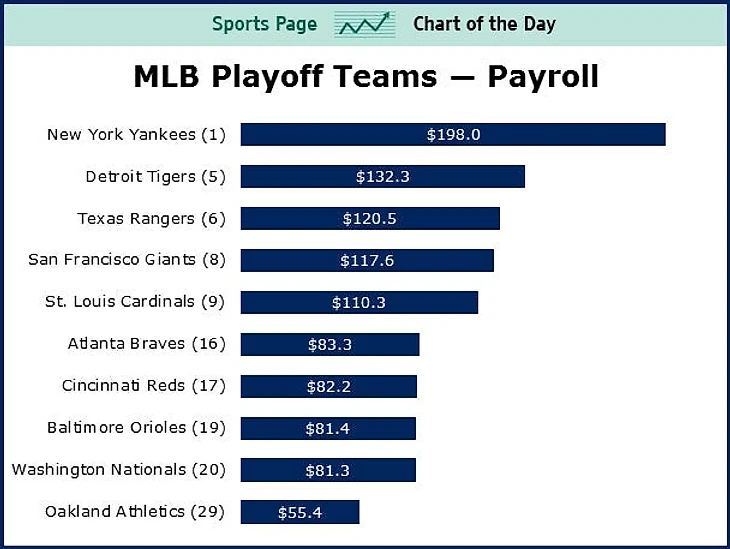Click the Sports Page header text

coord(264,24)
